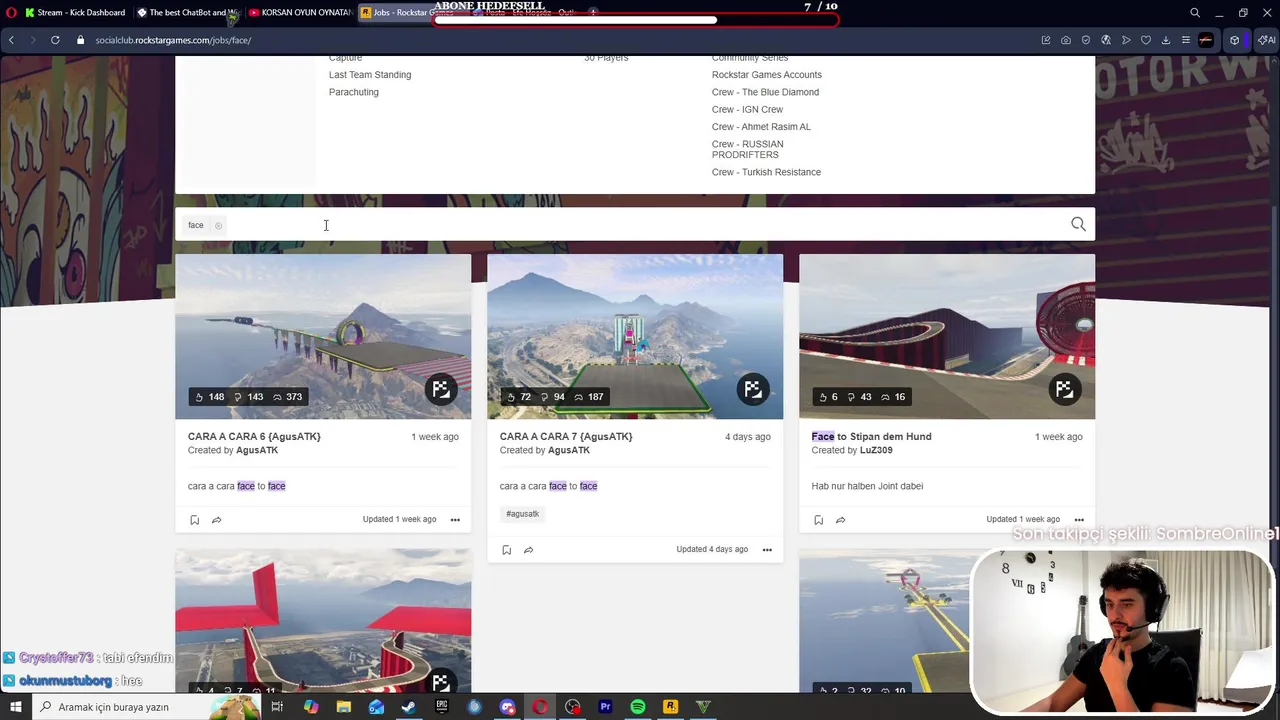Viewport: 1280px width, 720px height.
Task: Click the AI button in browser toolbar
Action: point(1266,40)
